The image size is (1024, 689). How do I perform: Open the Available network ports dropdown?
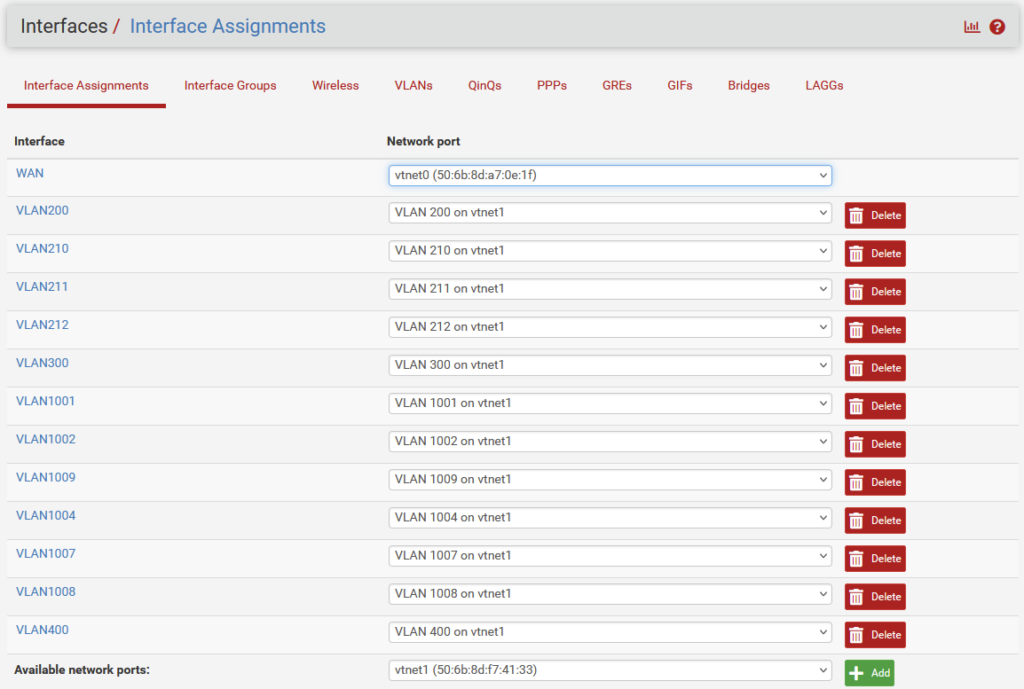click(610, 670)
